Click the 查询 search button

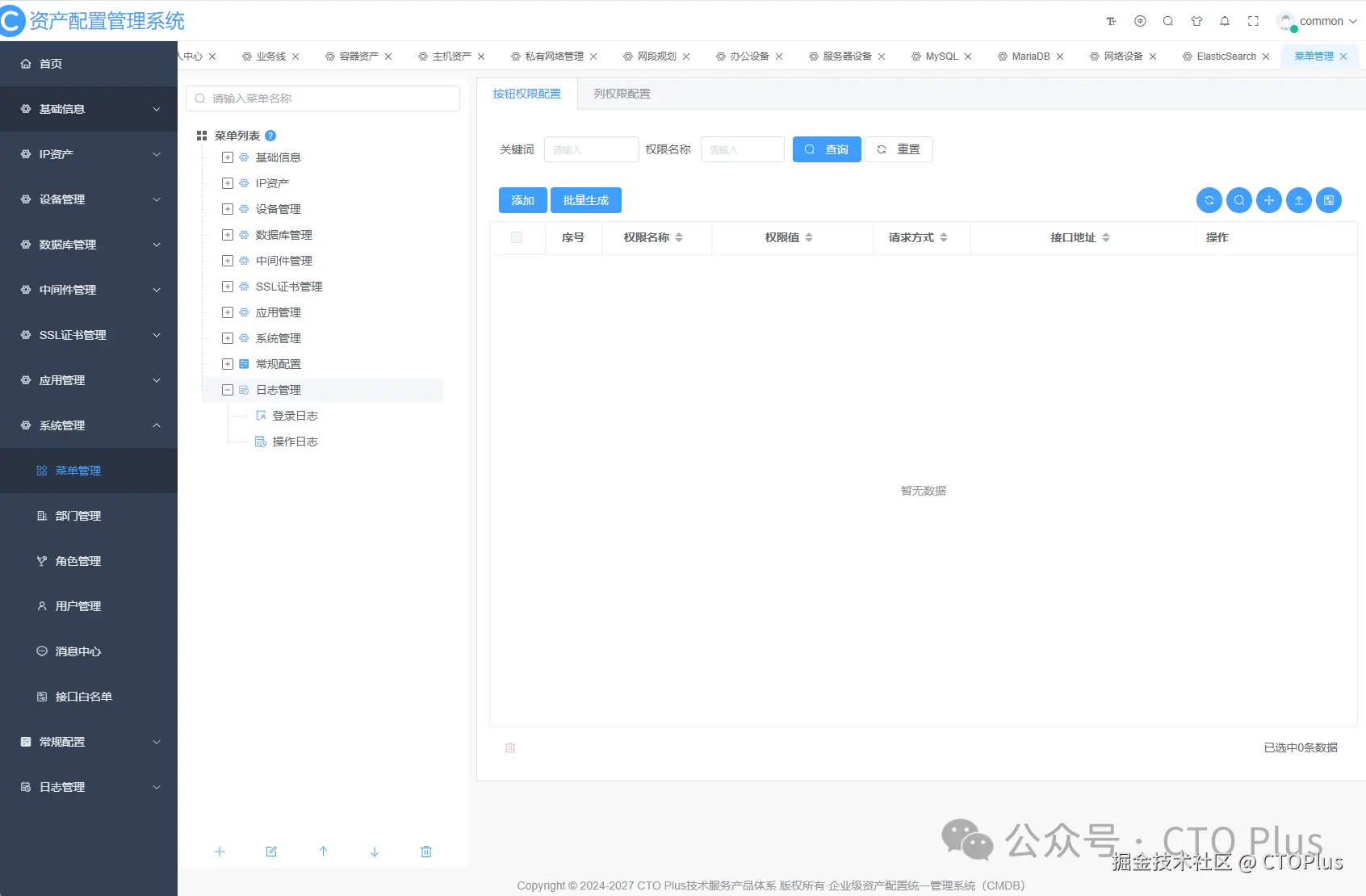pos(826,149)
